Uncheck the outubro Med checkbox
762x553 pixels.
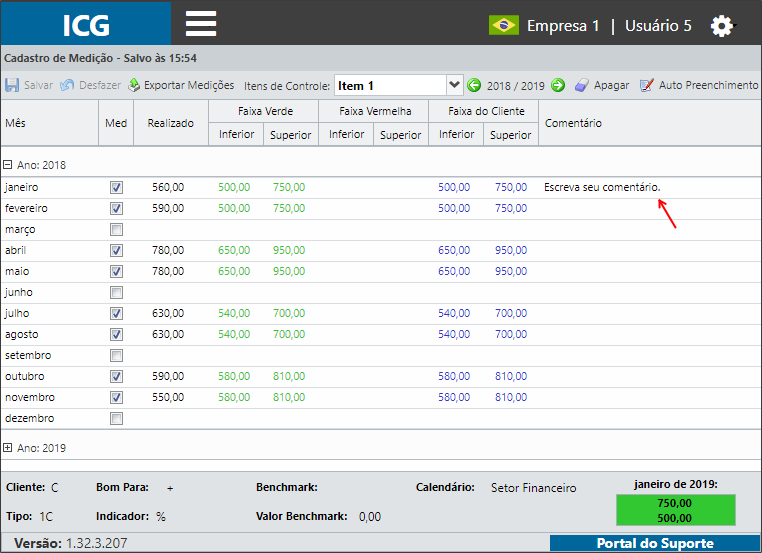(116, 377)
